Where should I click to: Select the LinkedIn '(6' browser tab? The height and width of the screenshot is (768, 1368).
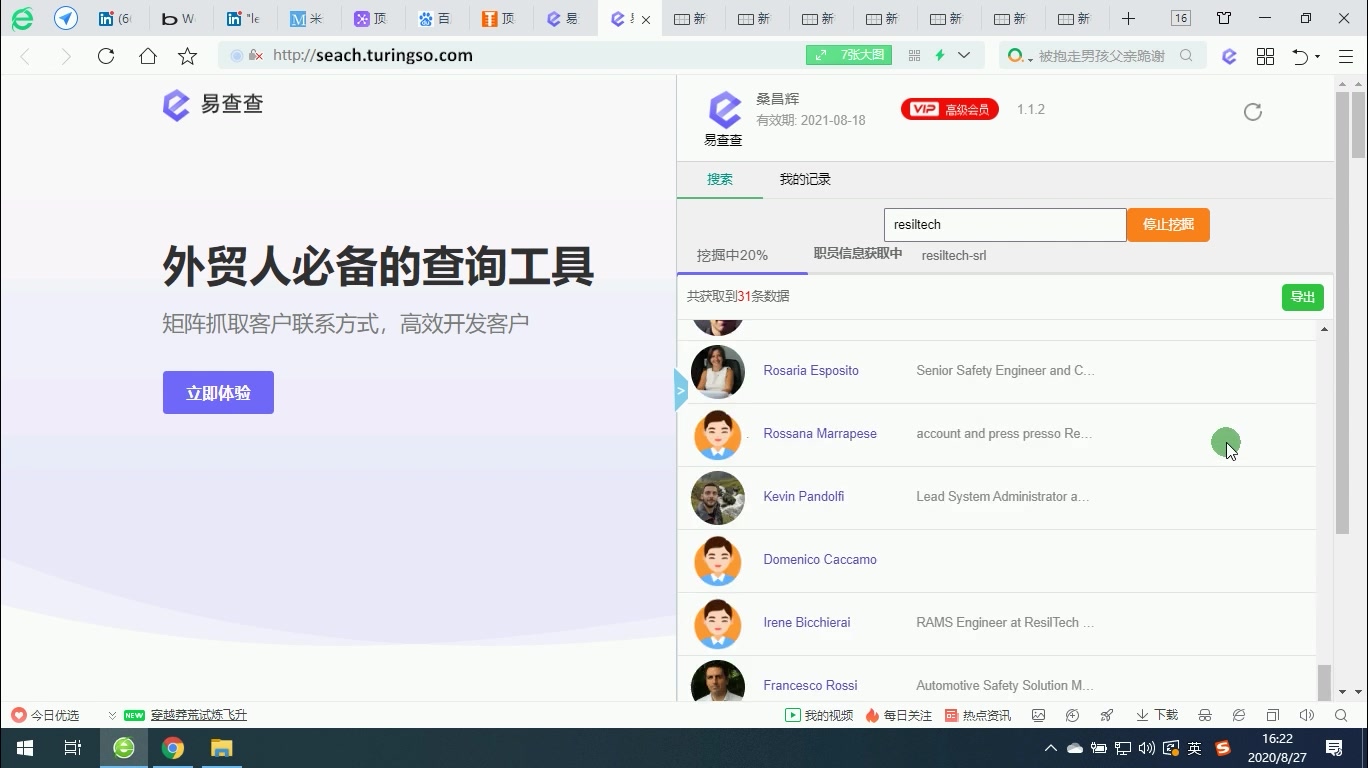pyautogui.click(x=114, y=18)
